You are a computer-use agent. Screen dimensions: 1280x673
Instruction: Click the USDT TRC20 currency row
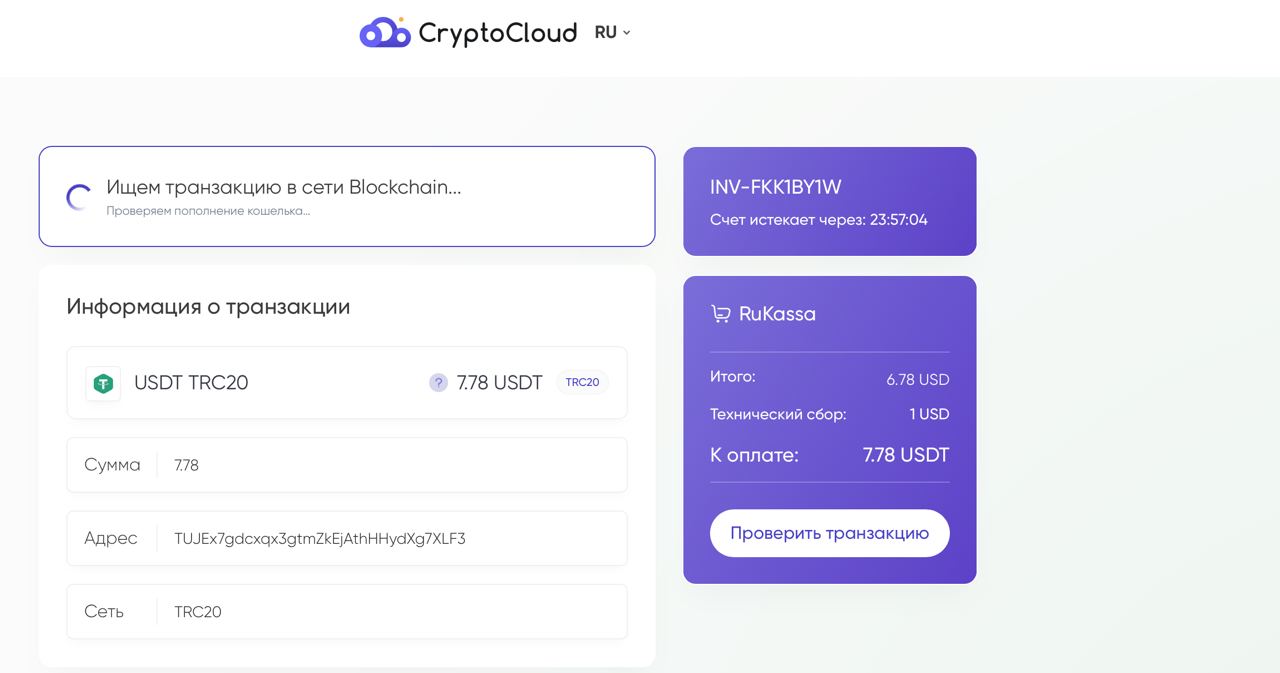tap(347, 382)
